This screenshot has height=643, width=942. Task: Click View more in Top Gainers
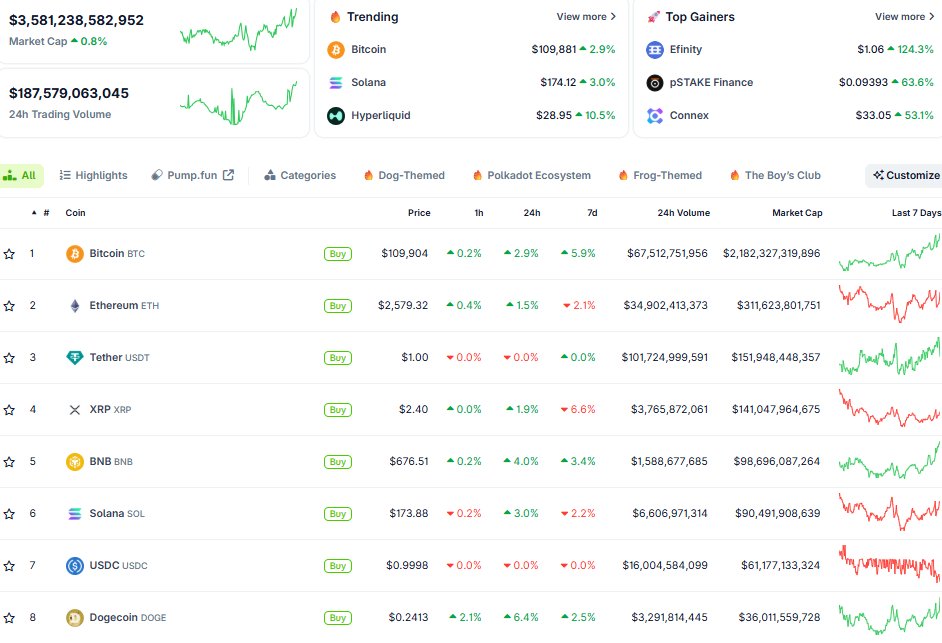905,17
